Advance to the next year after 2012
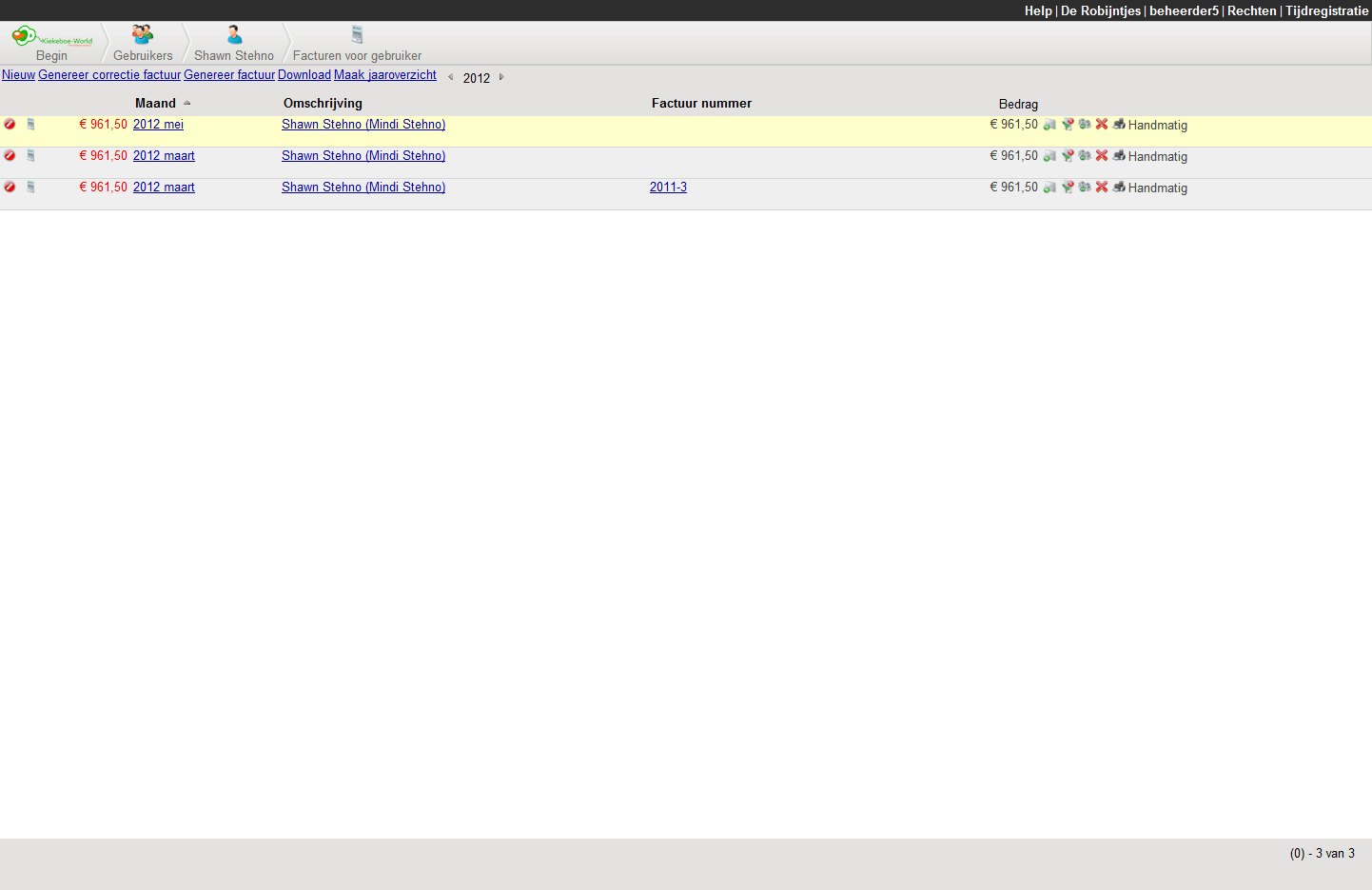Viewport: 1372px width, 890px height. pyautogui.click(x=501, y=77)
